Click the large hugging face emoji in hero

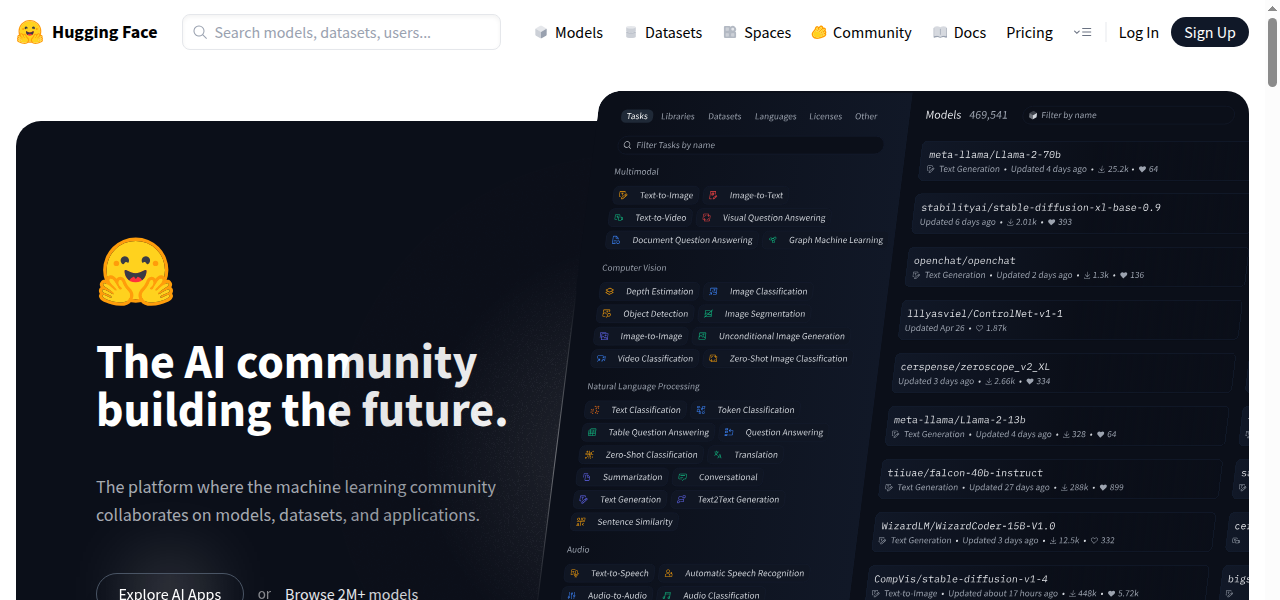click(x=136, y=272)
